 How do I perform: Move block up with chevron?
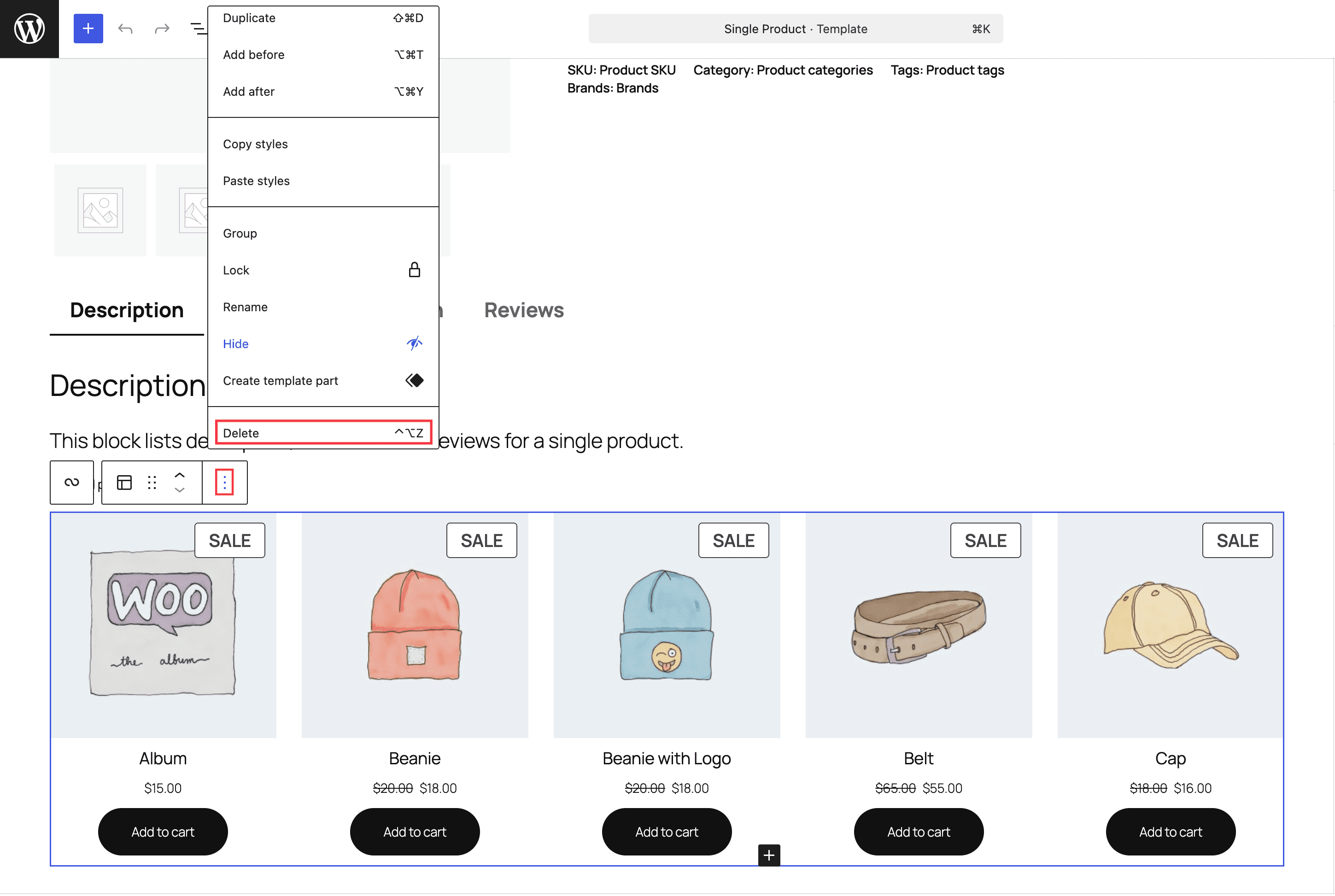point(180,475)
